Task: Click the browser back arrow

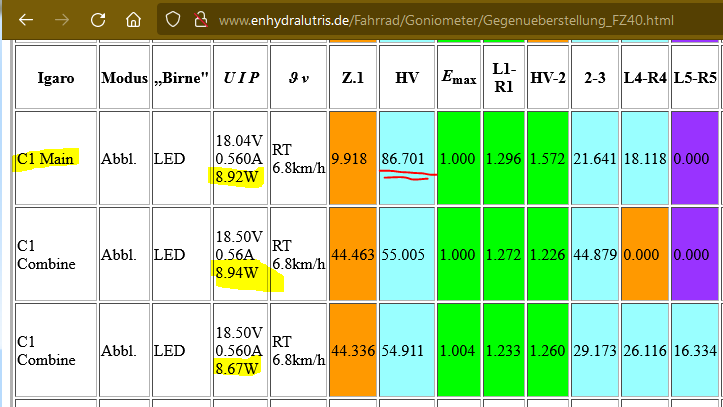Action: tap(26, 20)
